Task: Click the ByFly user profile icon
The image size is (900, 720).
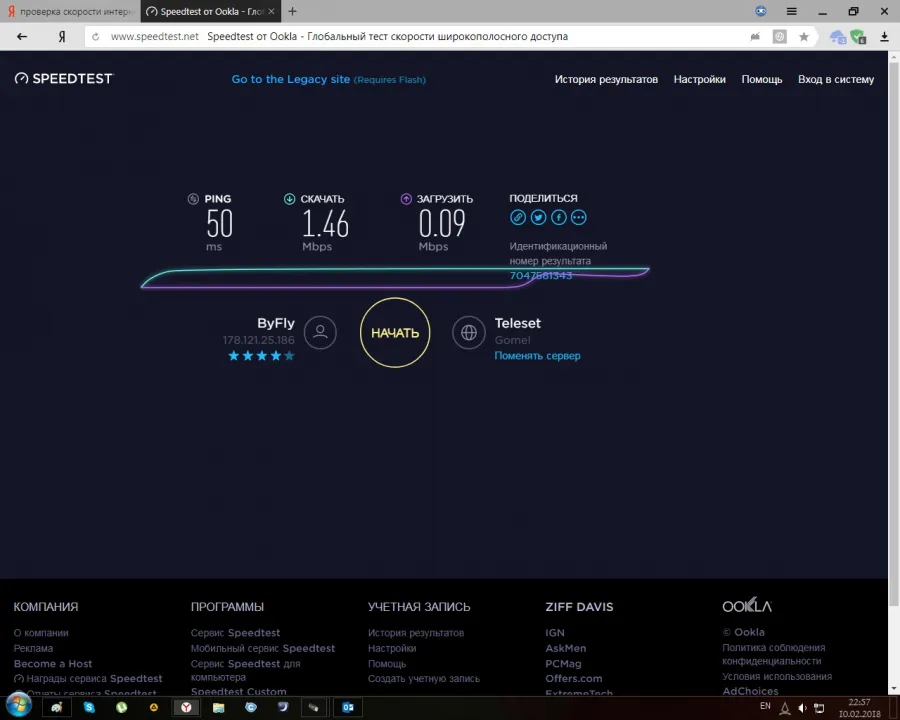Action: [320, 332]
